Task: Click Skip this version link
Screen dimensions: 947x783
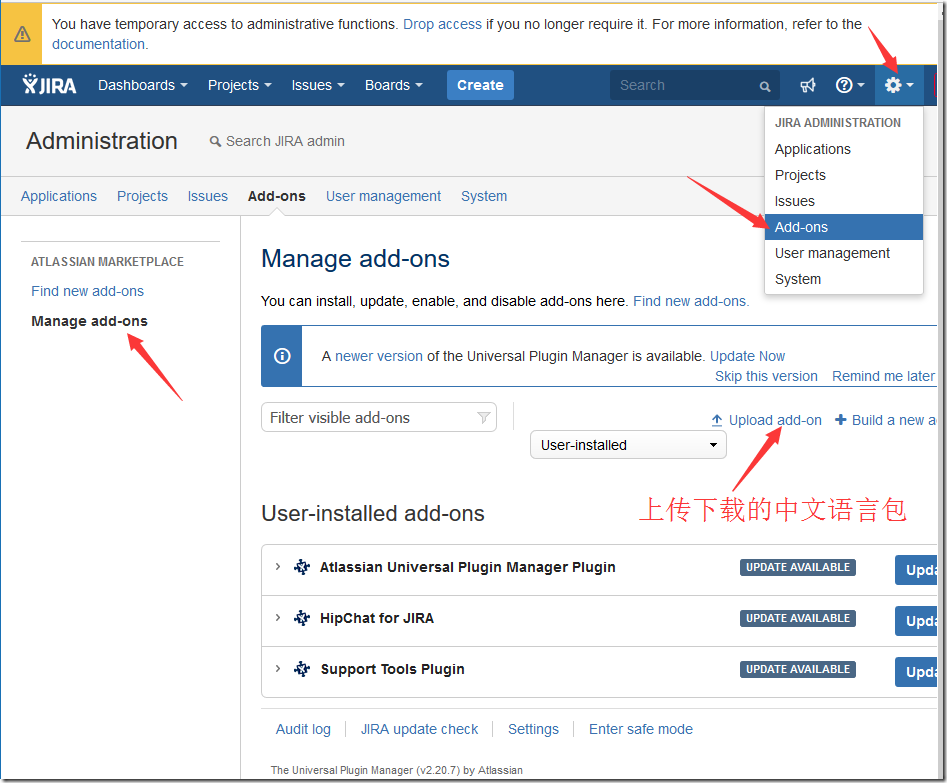Action: pos(766,376)
